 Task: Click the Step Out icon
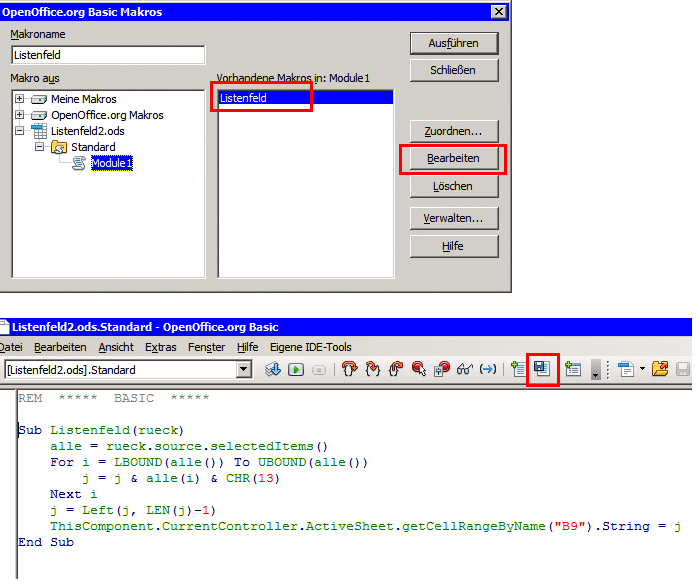395,369
